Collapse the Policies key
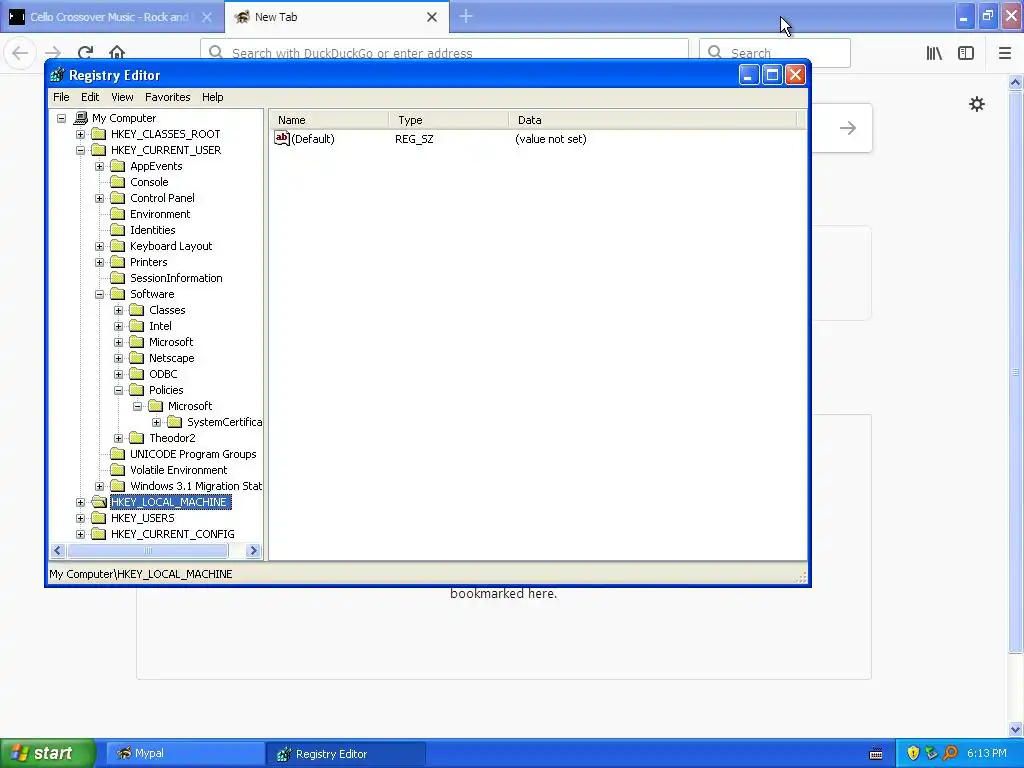 click(x=118, y=390)
